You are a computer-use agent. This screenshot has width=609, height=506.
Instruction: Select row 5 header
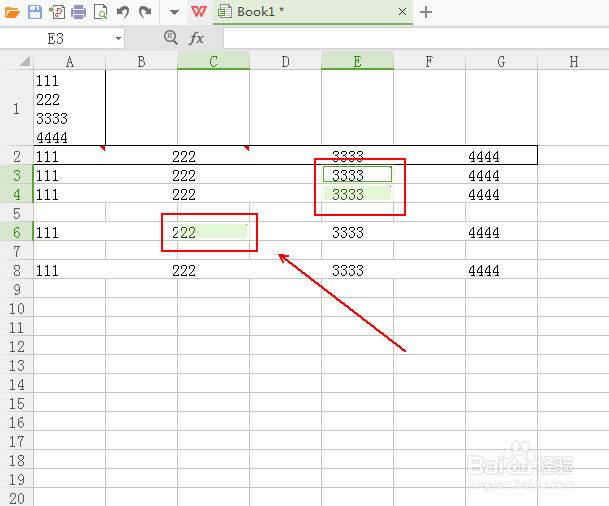17,213
